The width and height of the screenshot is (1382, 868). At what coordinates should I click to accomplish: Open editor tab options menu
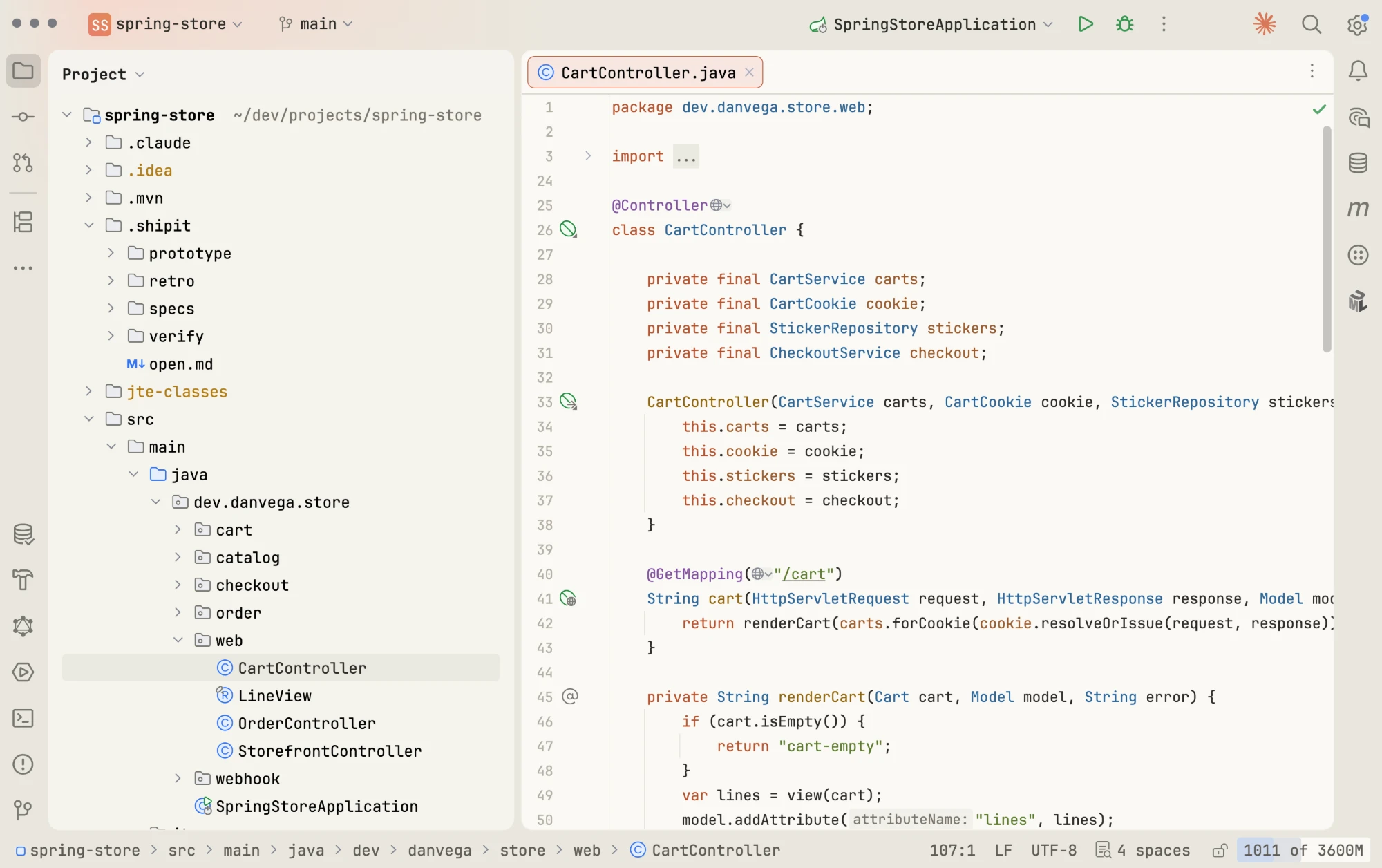[x=1312, y=71]
